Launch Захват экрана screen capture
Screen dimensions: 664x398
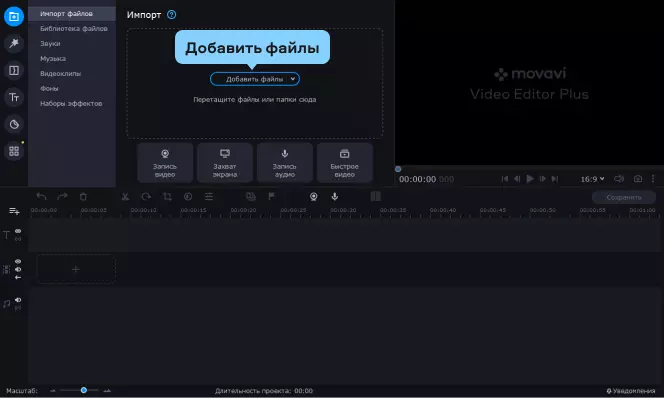[225, 163]
